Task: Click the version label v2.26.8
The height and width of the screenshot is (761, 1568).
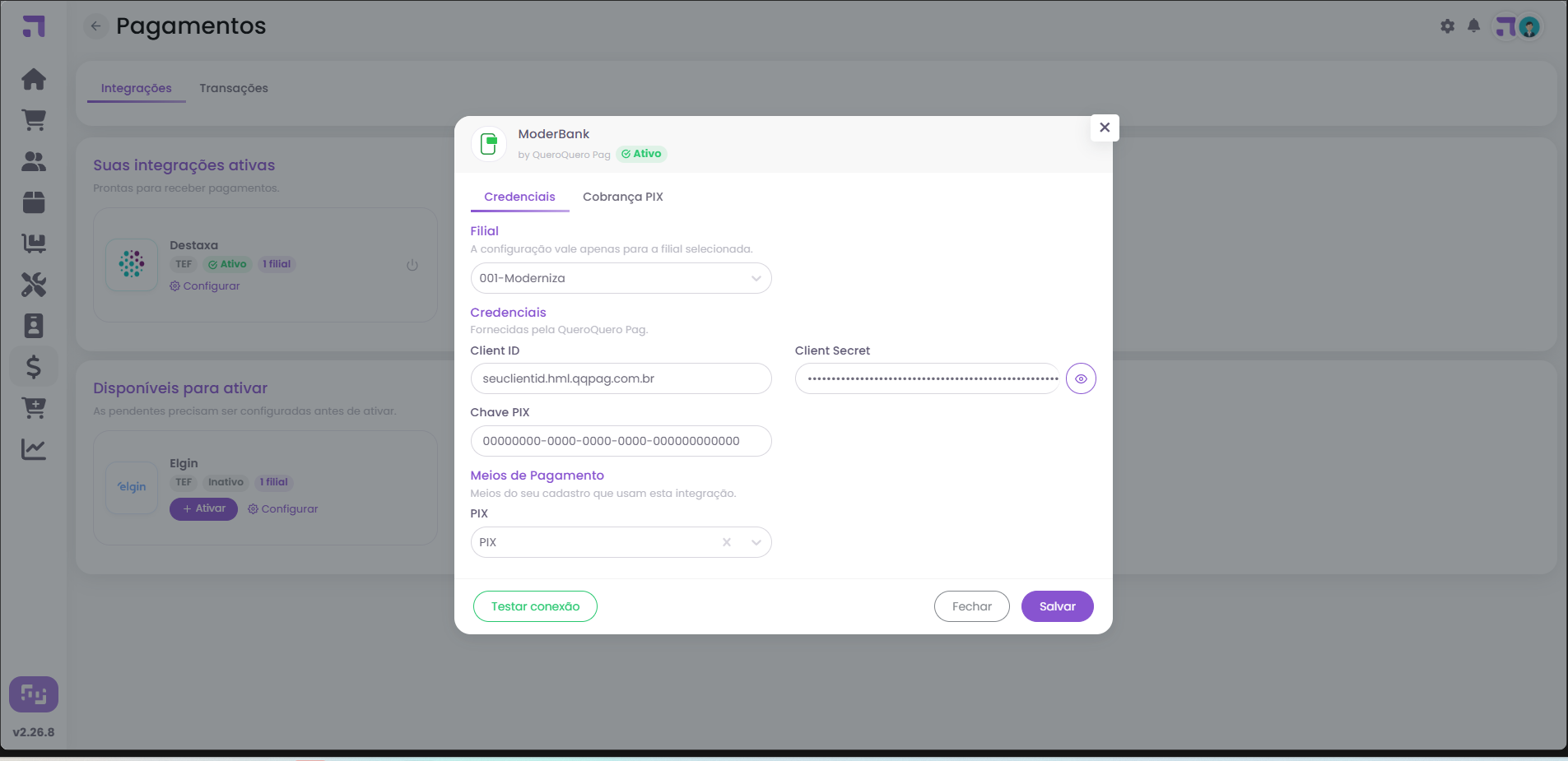Action: click(34, 732)
